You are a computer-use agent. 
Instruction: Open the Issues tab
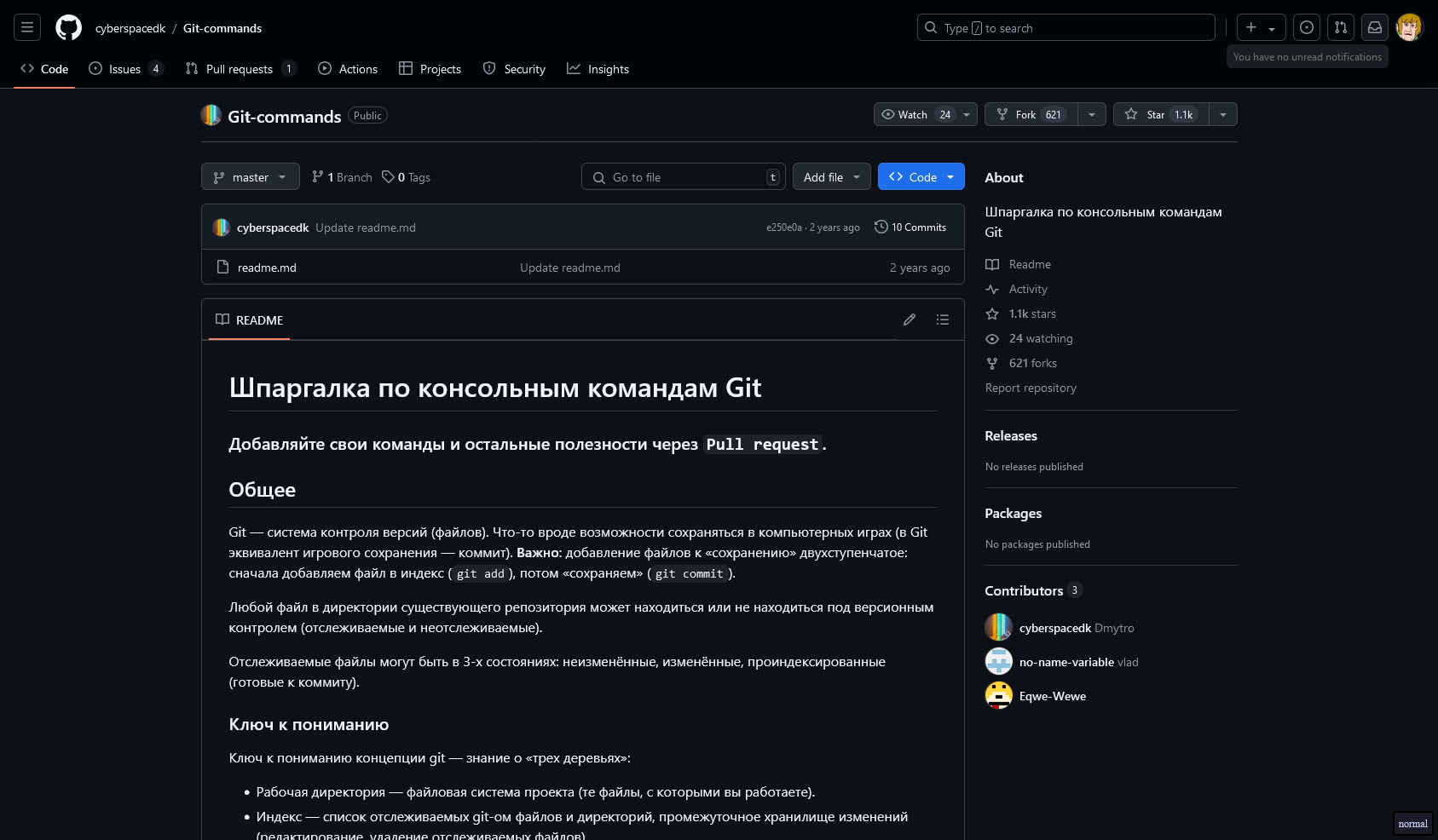coord(125,69)
